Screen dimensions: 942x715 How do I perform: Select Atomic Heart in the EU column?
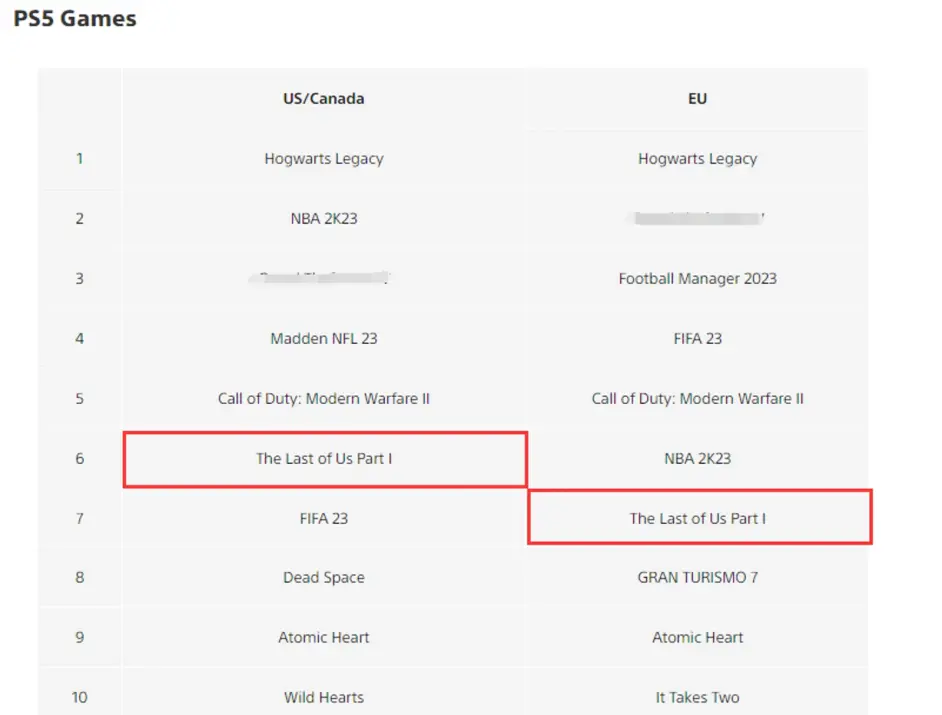tap(697, 637)
